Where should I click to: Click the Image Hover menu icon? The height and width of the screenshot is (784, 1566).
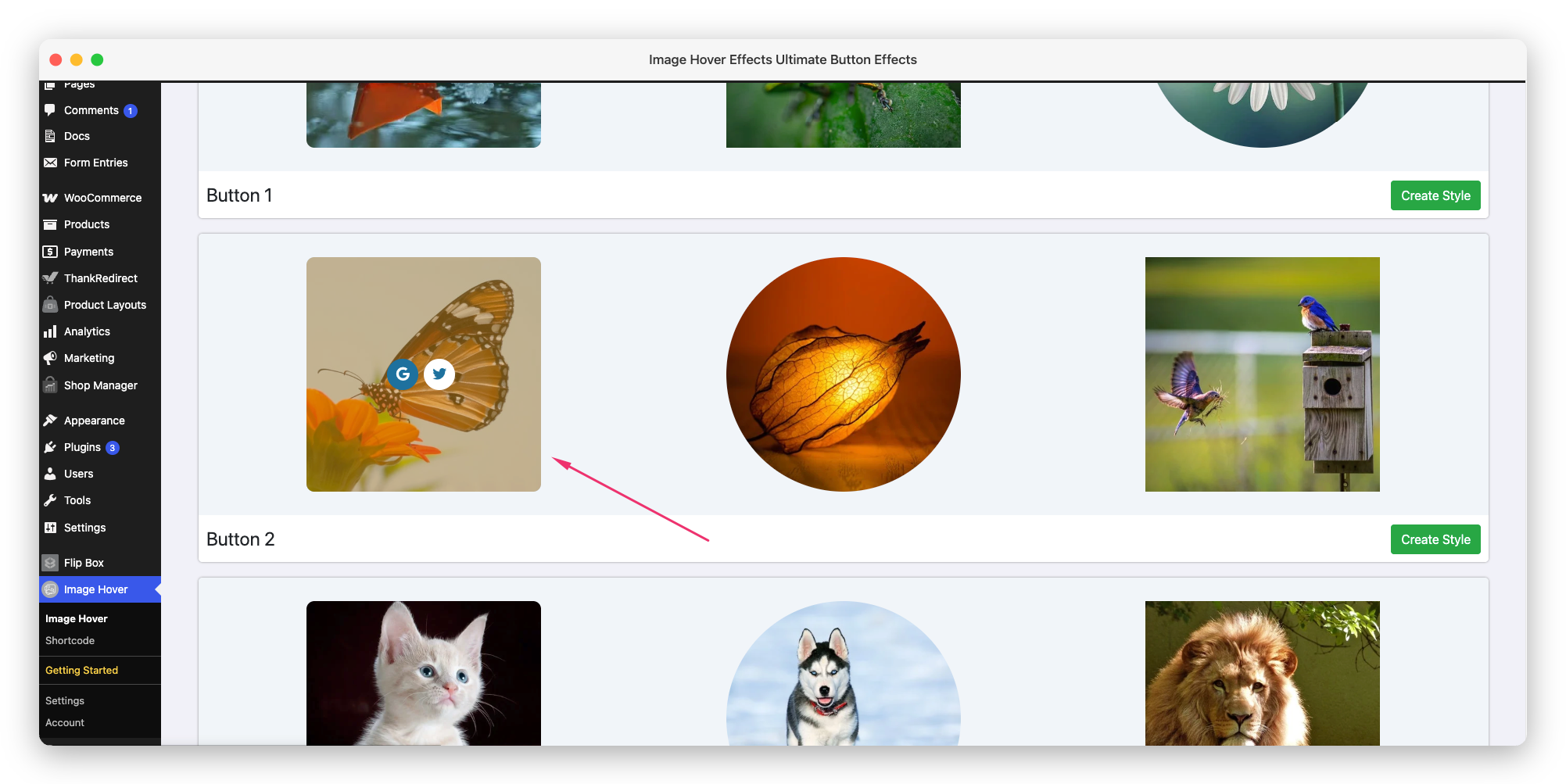(x=50, y=589)
